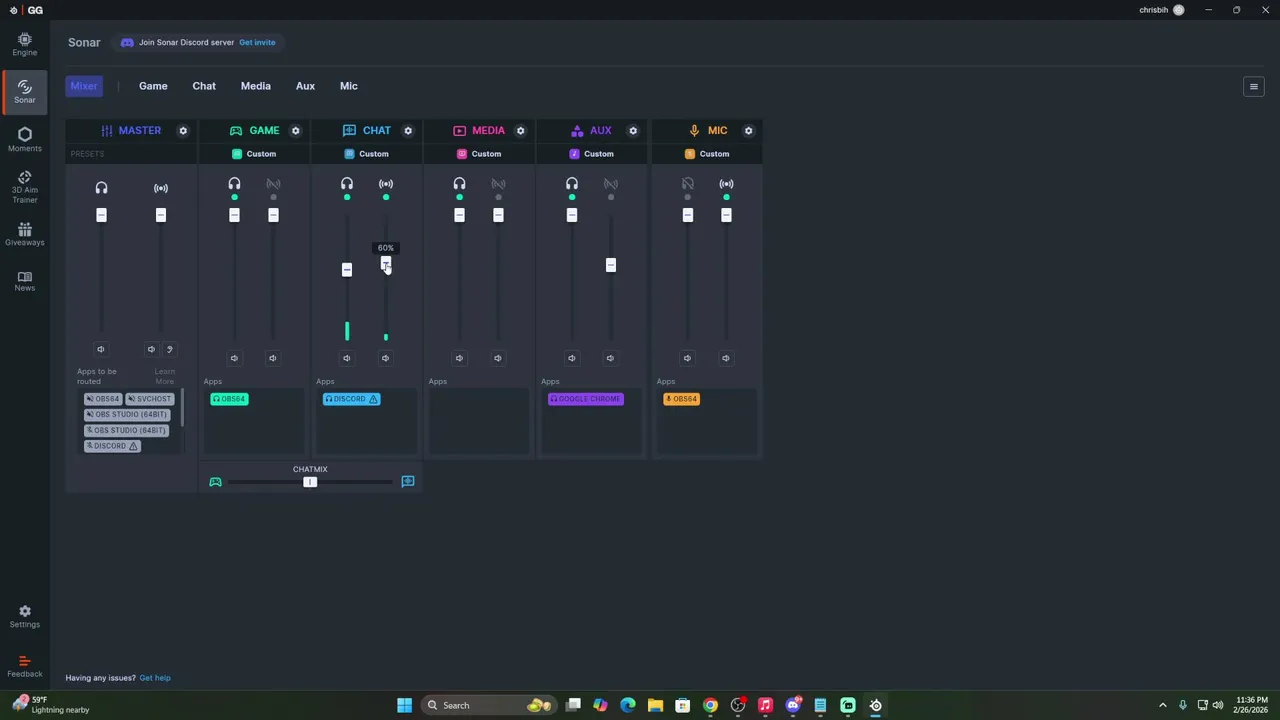Mute GAME headphone output
The image size is (1280, 720).
click(x=234, y=358)
